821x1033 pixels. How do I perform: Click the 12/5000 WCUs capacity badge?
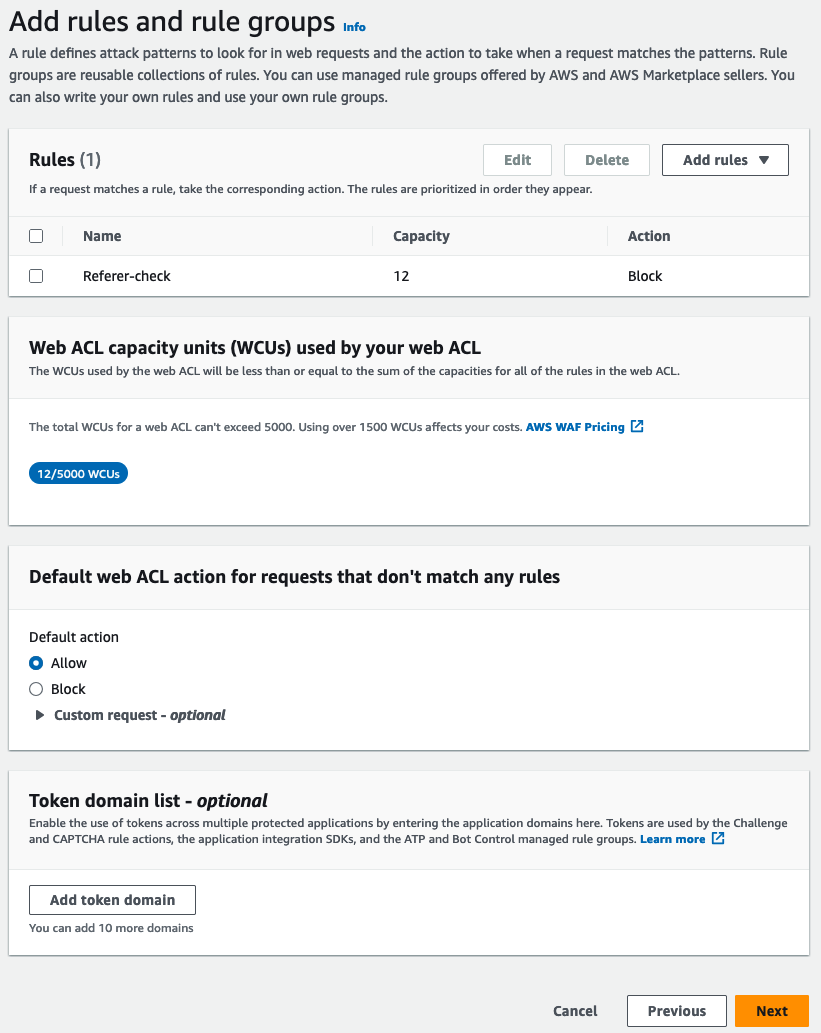pos(78,472)
